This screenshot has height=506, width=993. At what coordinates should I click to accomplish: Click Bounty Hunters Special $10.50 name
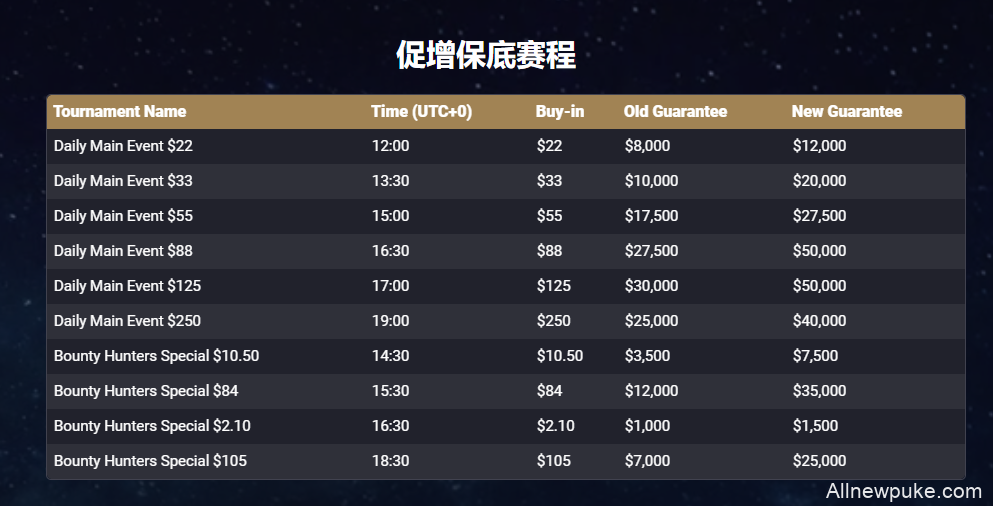(x=156, y=356)
